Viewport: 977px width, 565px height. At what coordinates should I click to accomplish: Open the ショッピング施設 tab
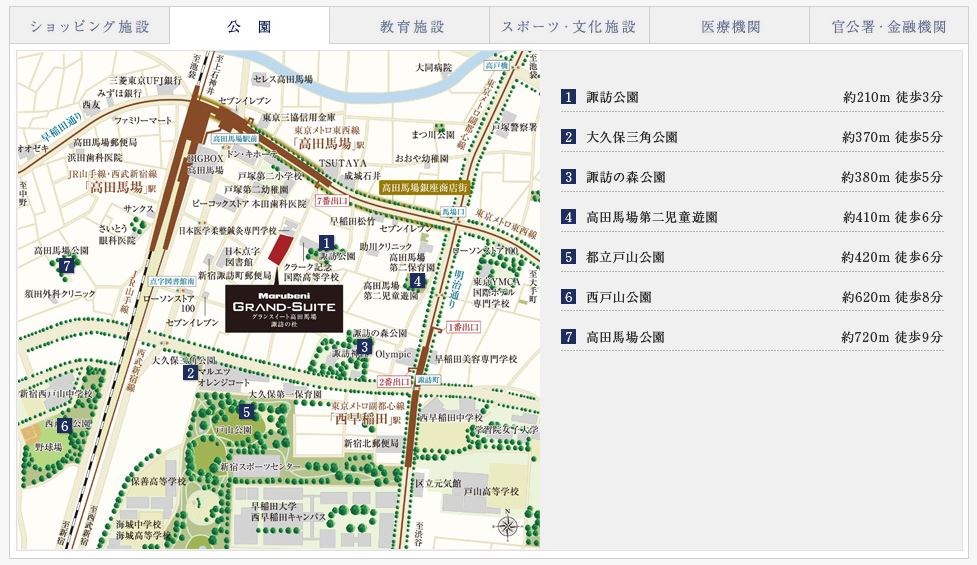[x=90, y=26]
